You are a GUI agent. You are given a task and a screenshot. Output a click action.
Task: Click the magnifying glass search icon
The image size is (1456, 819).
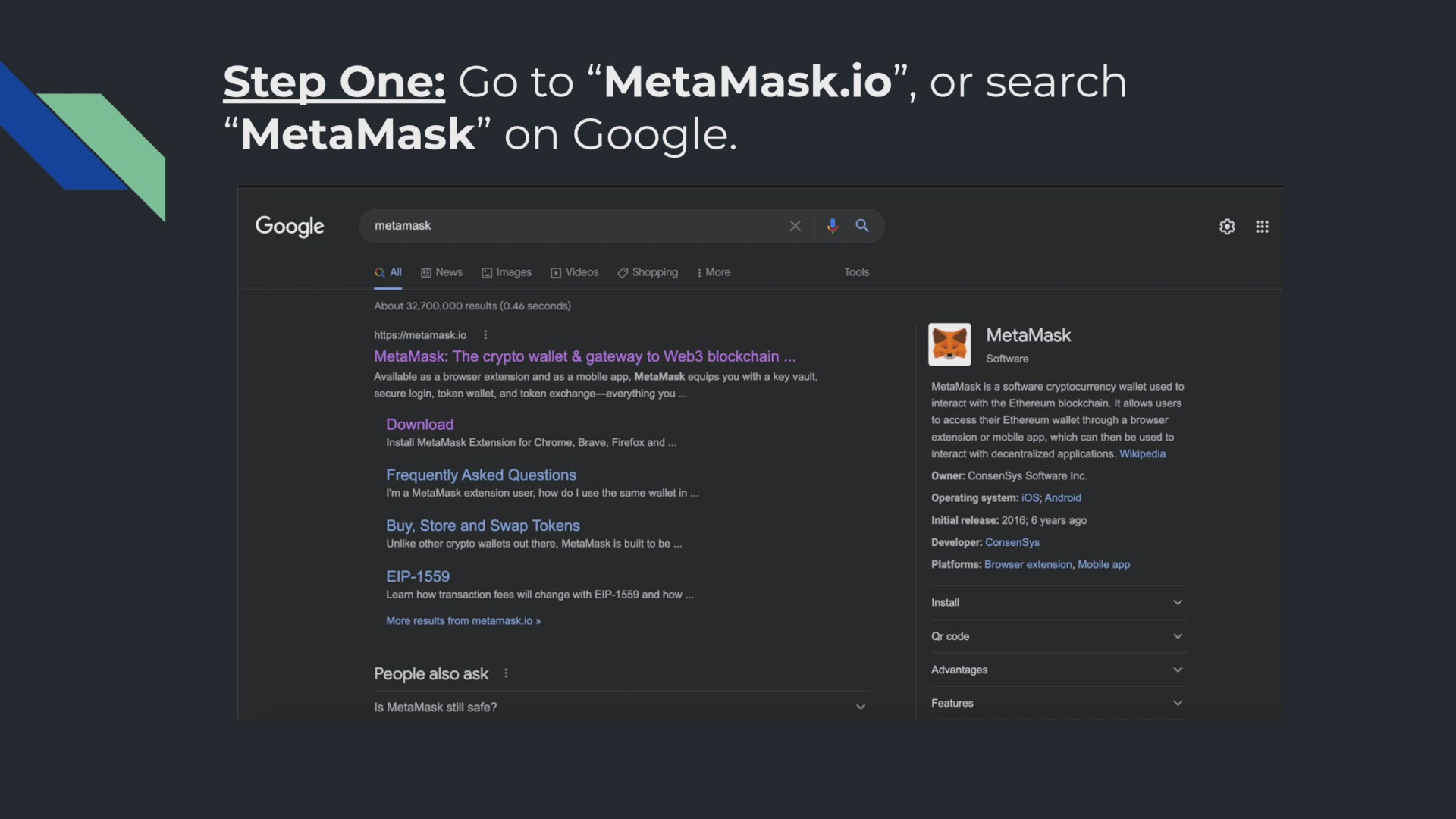point(862,226)
